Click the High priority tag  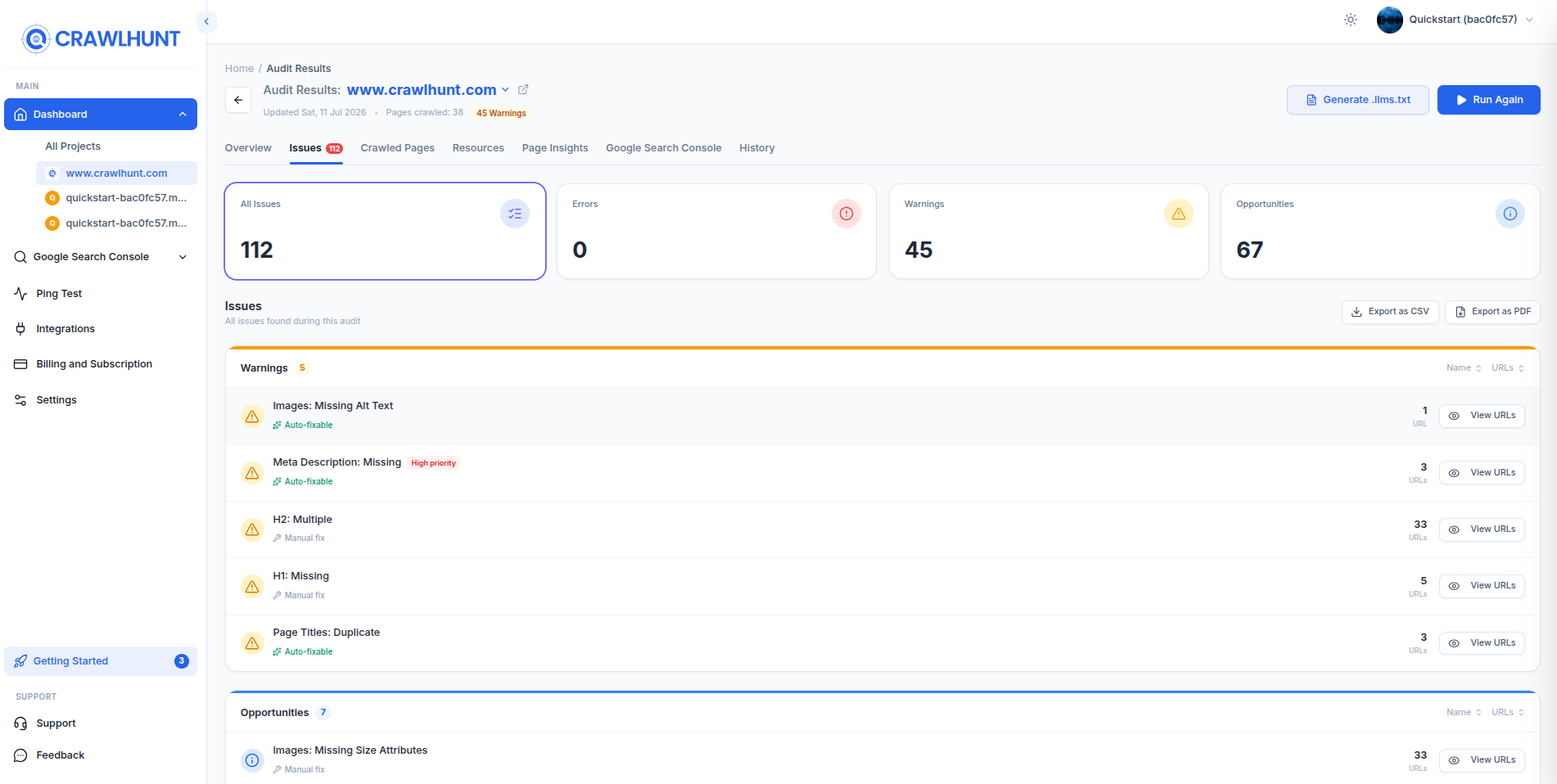coord(433,463)
